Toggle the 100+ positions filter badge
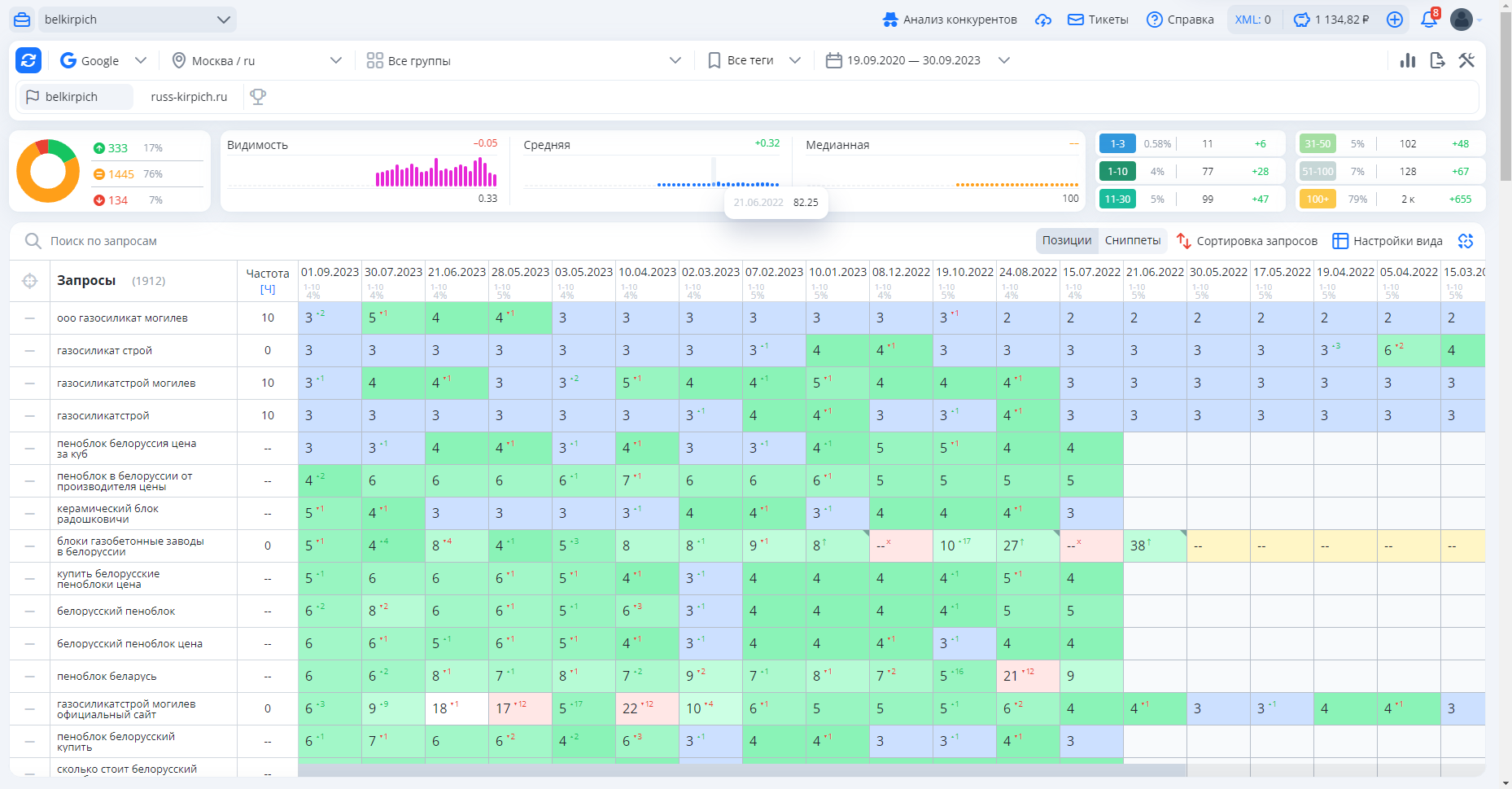 point(1318,199)
